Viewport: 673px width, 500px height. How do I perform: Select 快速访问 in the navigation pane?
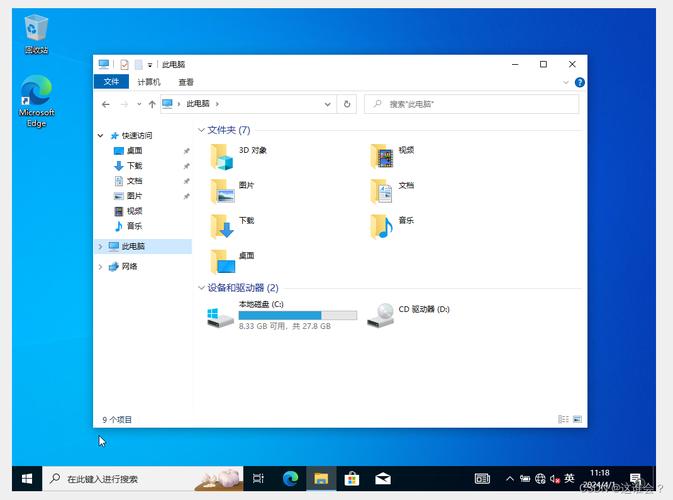[136, 136]
